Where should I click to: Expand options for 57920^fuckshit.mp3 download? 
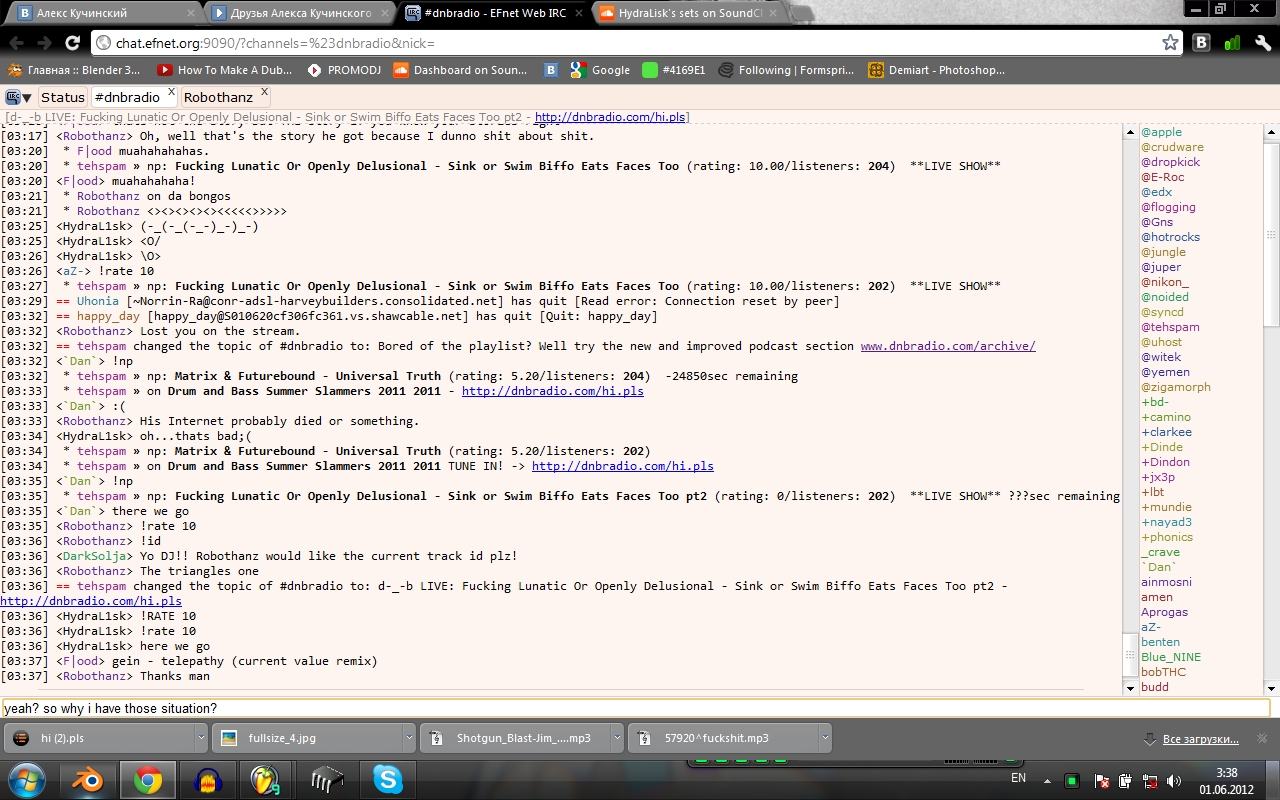(824, 738)
